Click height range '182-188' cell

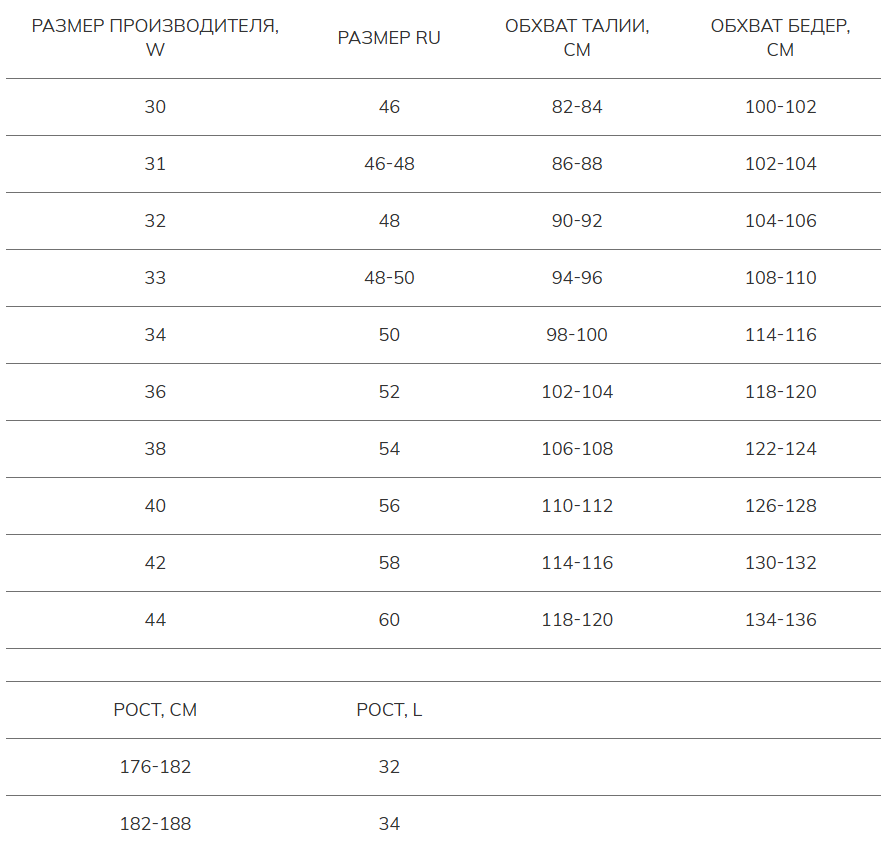155,824
